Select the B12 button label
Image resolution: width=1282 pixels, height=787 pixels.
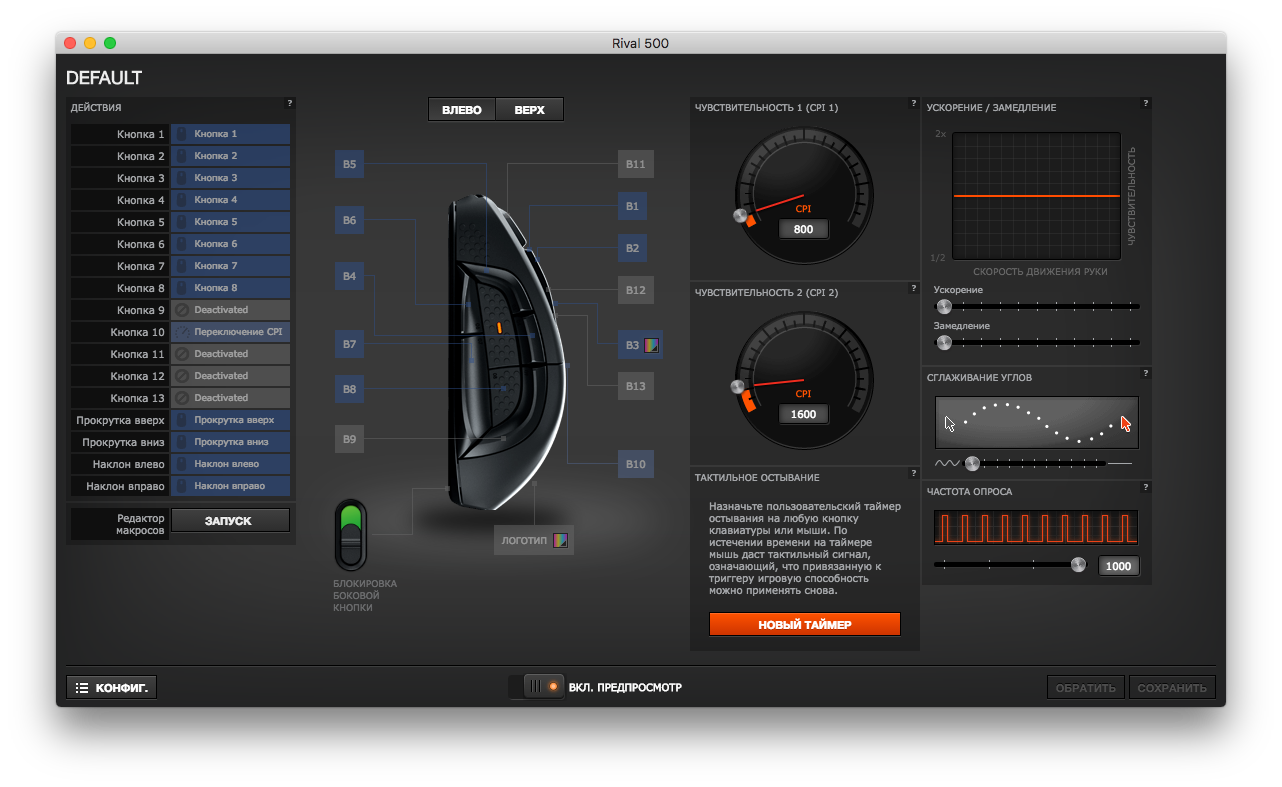click(636, 290)
